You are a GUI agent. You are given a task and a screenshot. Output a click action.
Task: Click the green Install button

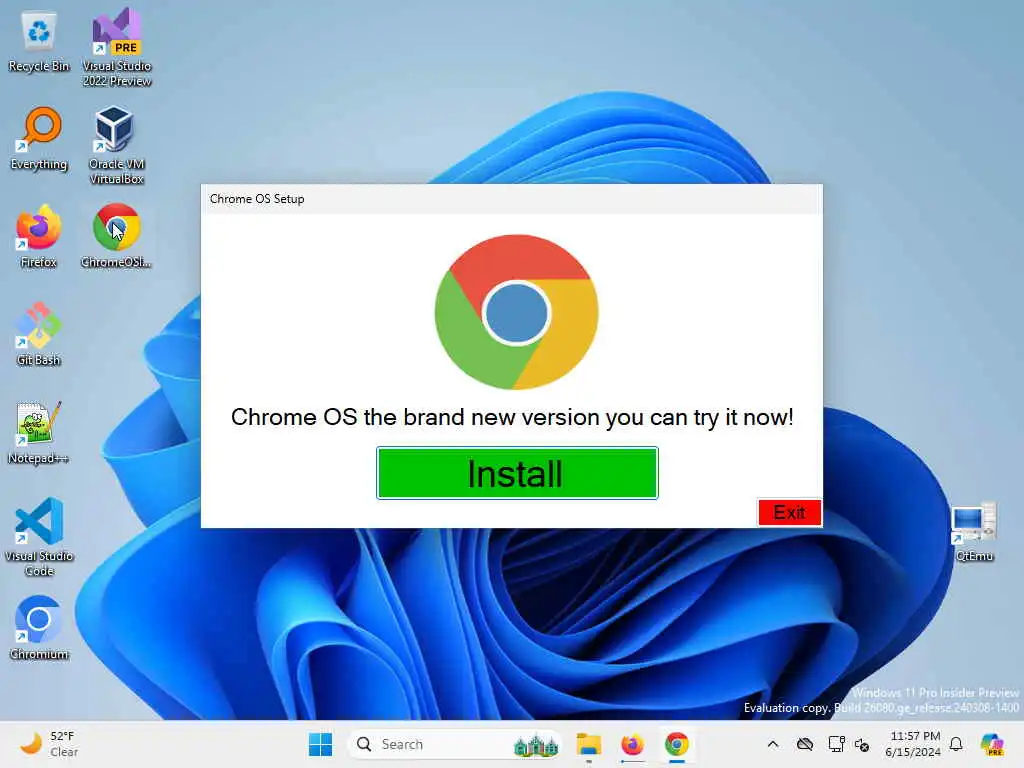click(517, 473)
